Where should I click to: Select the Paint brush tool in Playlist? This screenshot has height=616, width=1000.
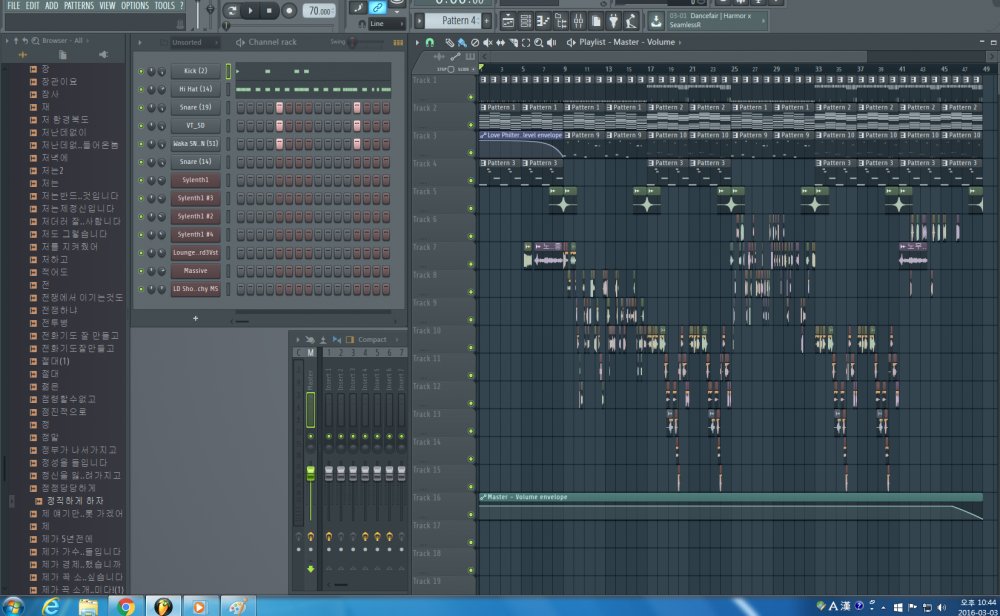[x=462, y=43]
